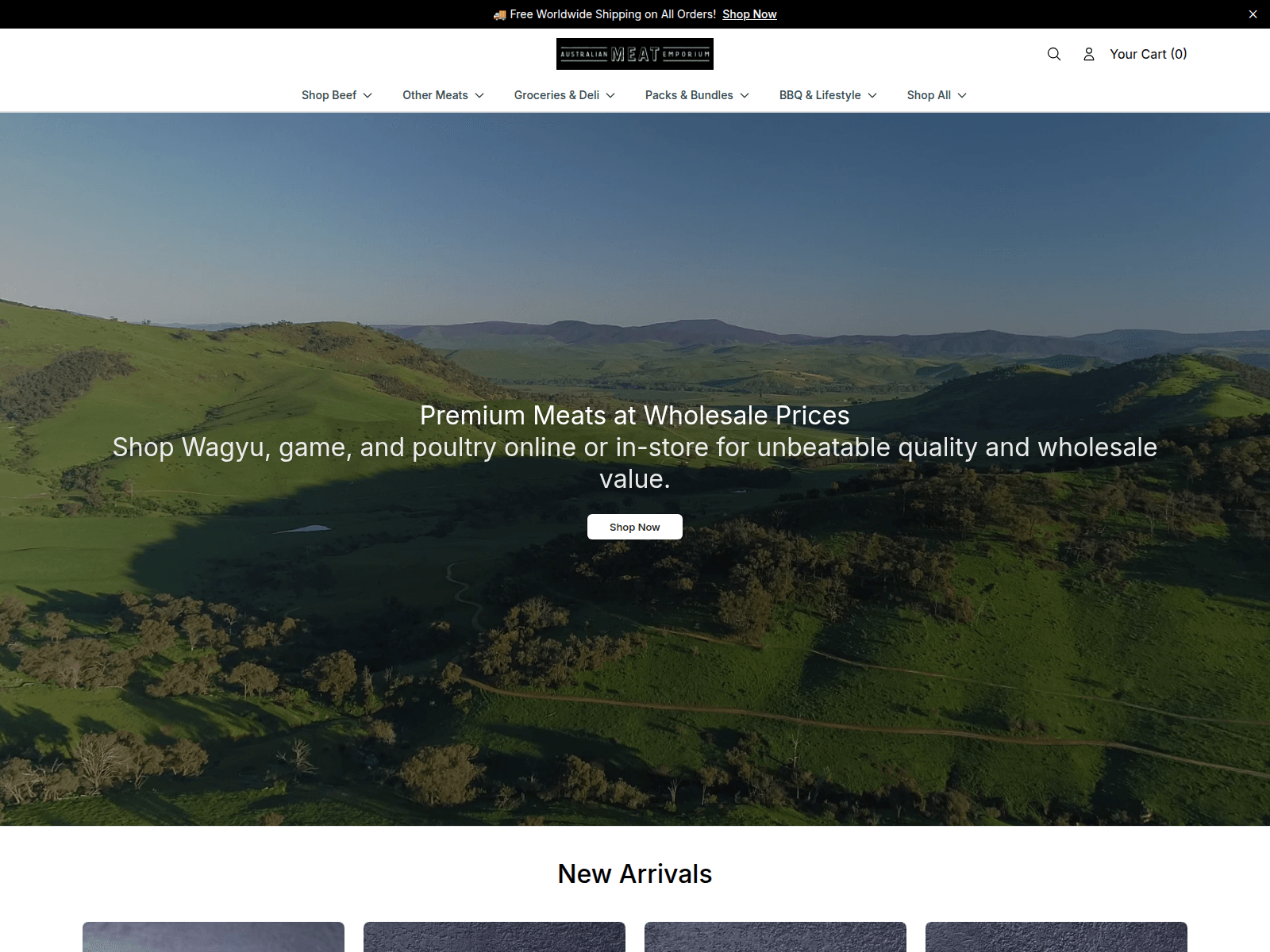Image resolution: width=1270 pixels, height=952 pixels.
Task: Open Your Cart (0)
Action: point(1148,54)
